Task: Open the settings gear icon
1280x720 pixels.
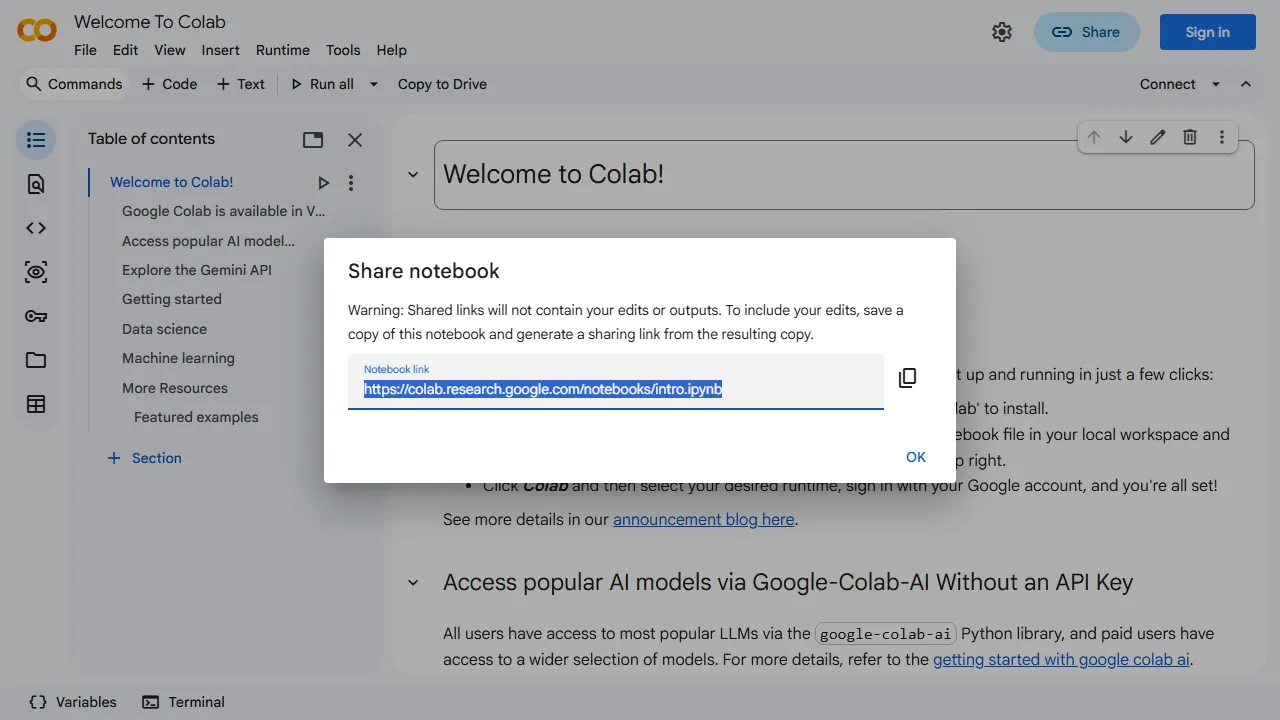Action: point(1002,32)
